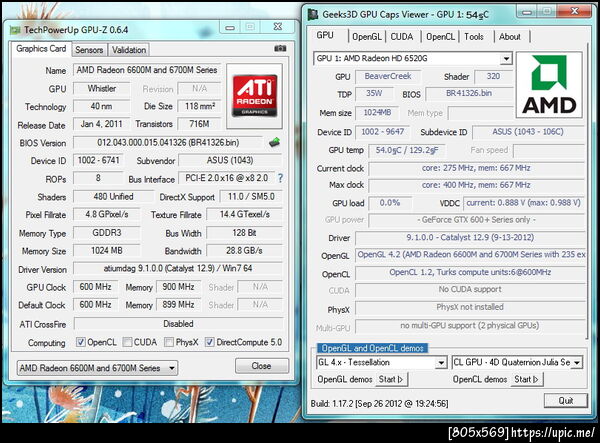The image size is (600, 443).
Task: Click the Close button in GPU-Z
Action: pyautogui.click(x=262, y=366)
